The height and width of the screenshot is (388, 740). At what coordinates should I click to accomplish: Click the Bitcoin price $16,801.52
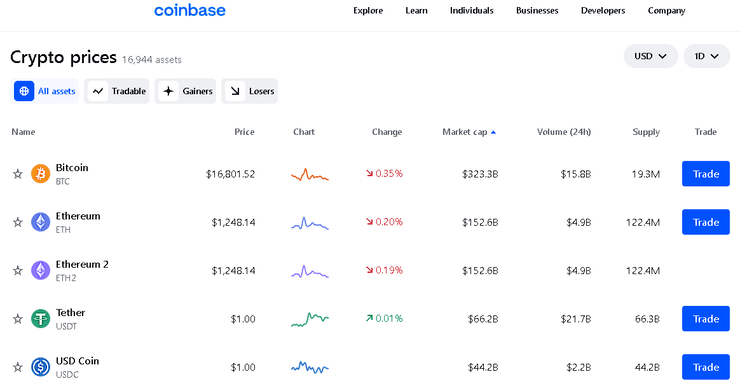230,174
